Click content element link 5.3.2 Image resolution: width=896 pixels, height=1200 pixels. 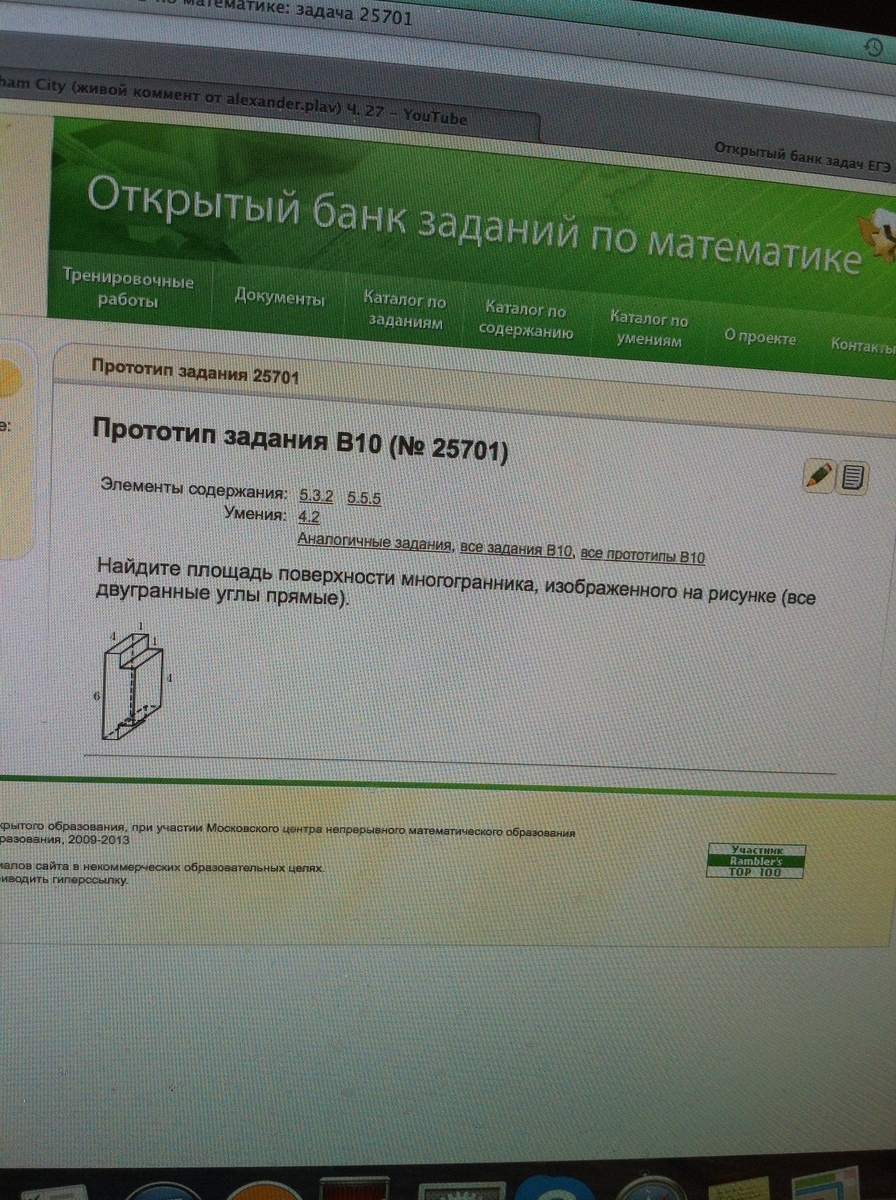316,496
